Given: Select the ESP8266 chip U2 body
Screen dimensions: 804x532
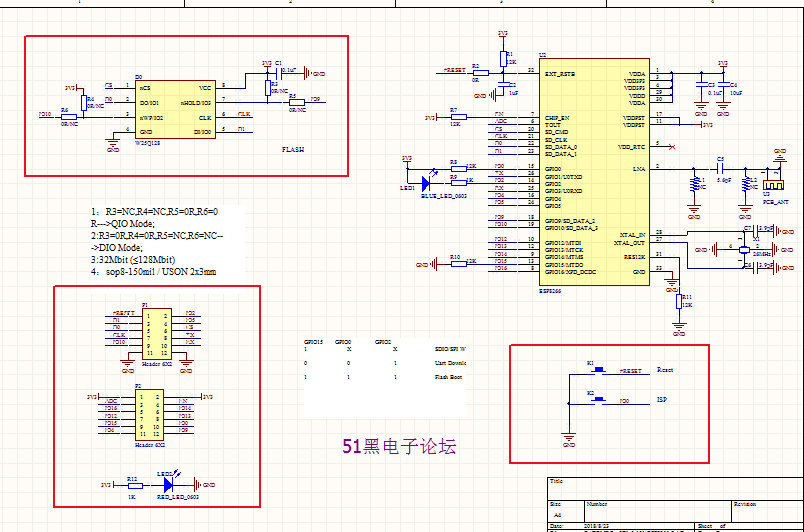Looking at the screenshot, I should coord(594,172).
